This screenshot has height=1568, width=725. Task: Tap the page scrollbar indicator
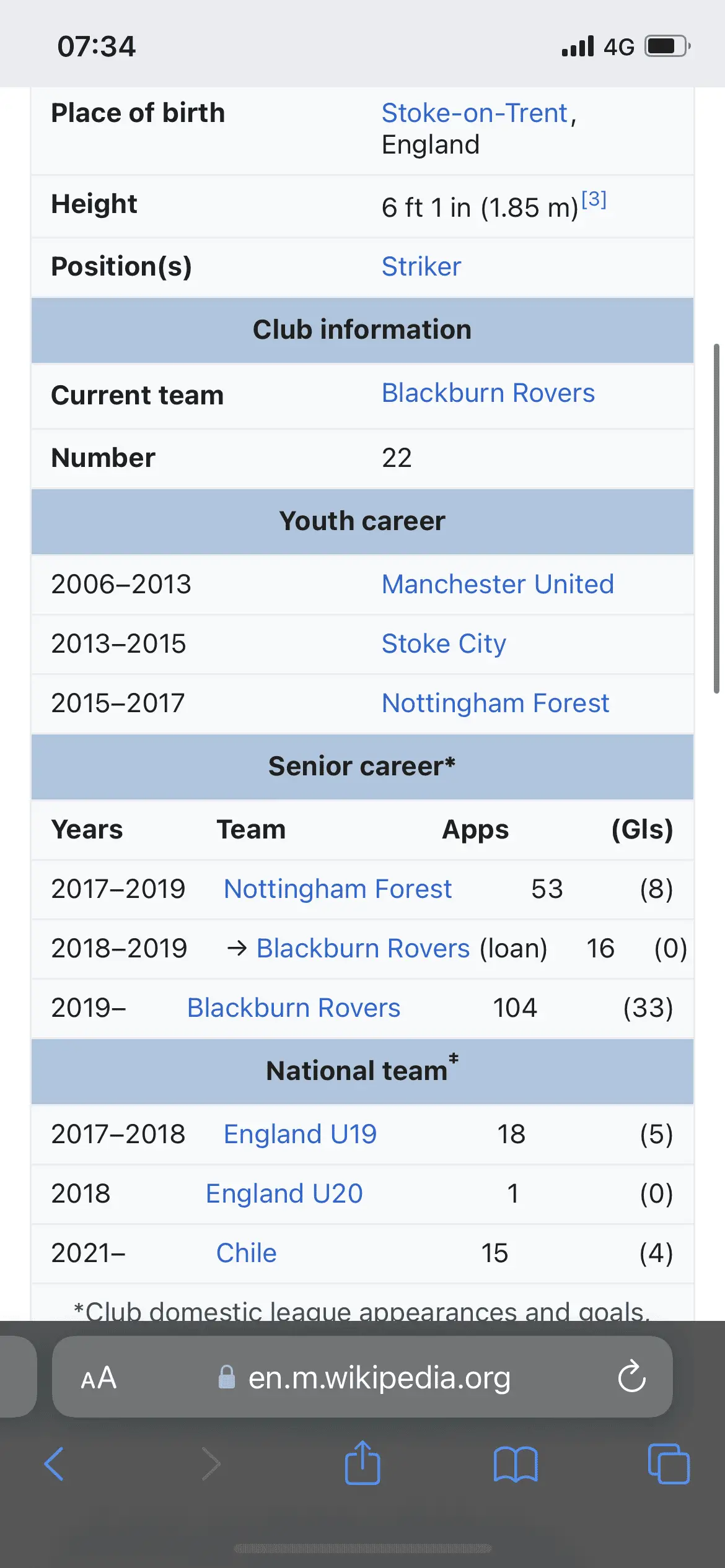[x=716, y=518]
